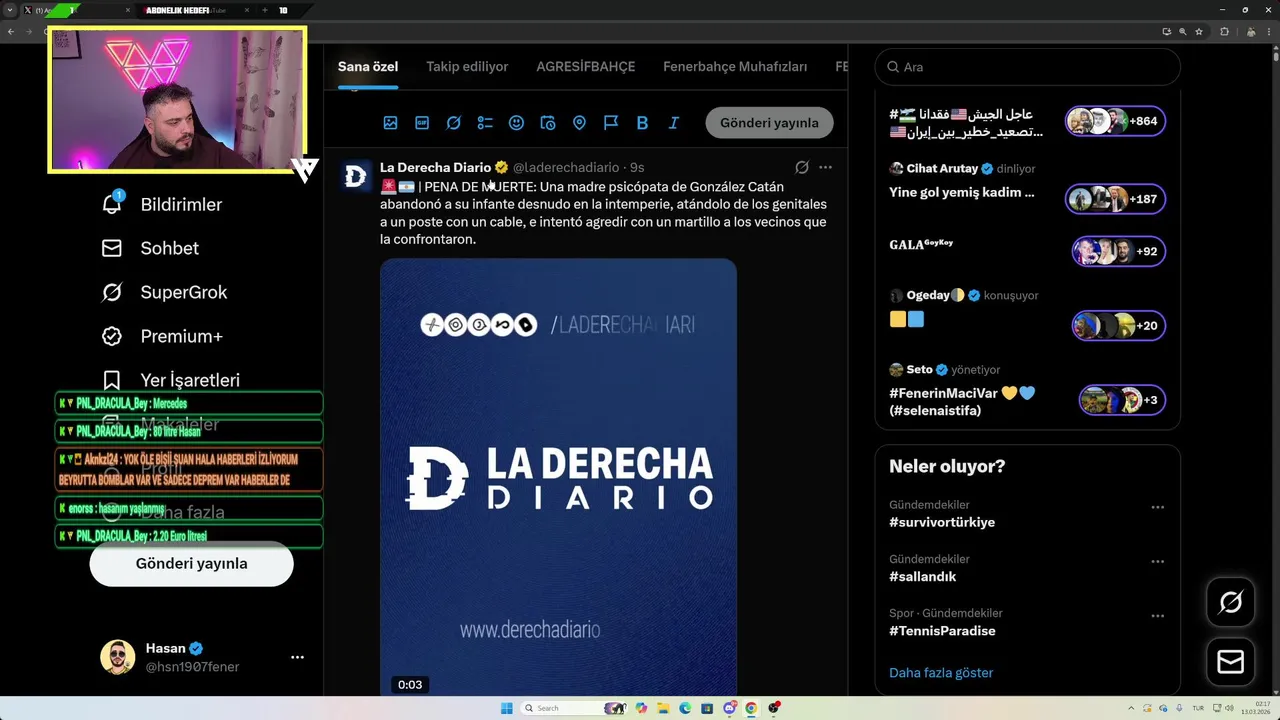Play the La Derecha Diario video
Image resolution: width=1280 pixels, height=720 pixels.
pyautogui.click(x=558, y=478)
